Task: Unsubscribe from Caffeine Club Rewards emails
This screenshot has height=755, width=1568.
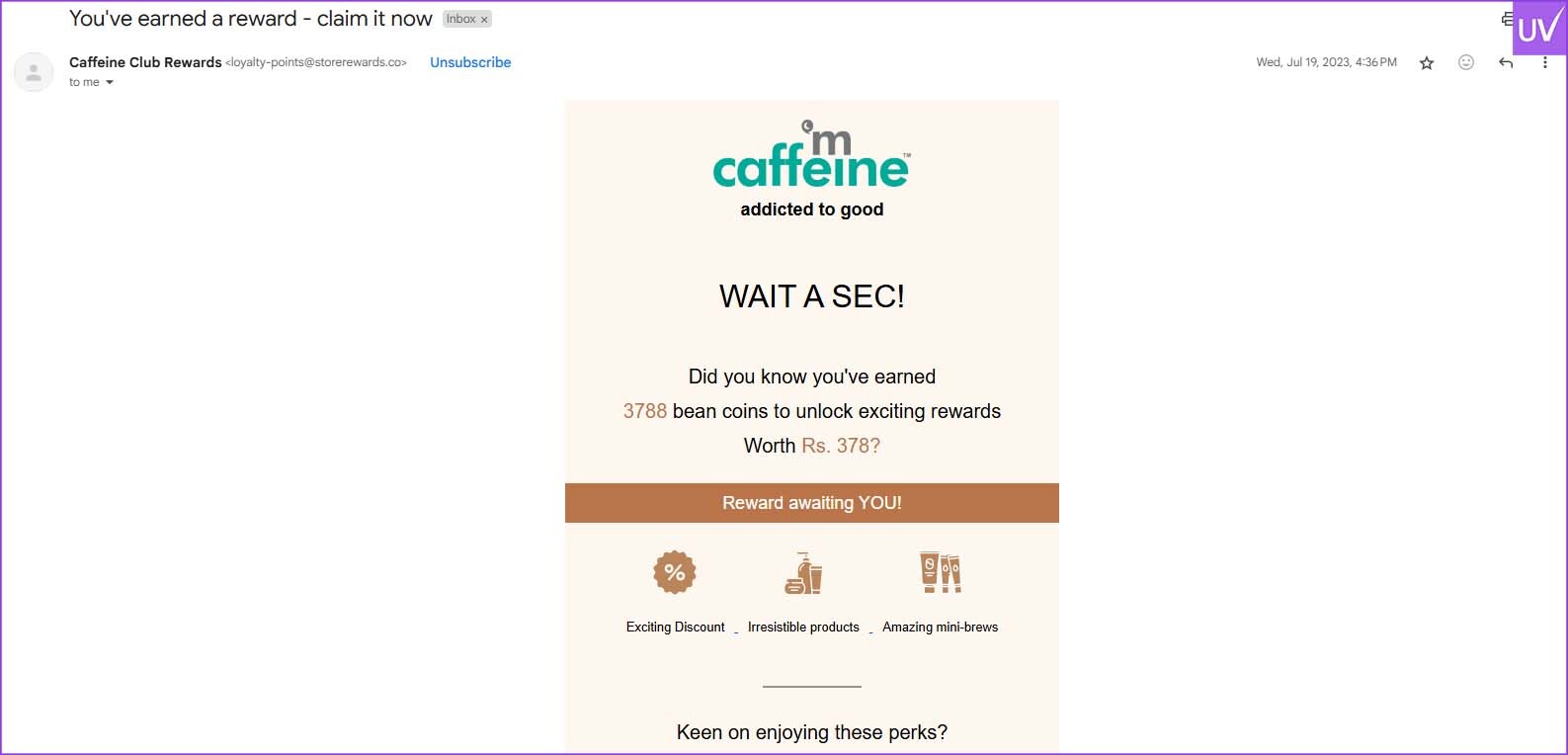Action: (x=470, y=62)
